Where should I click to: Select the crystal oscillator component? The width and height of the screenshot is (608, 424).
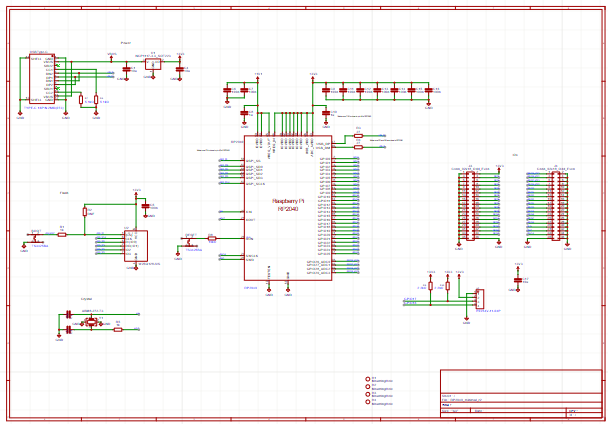(91, 322)
